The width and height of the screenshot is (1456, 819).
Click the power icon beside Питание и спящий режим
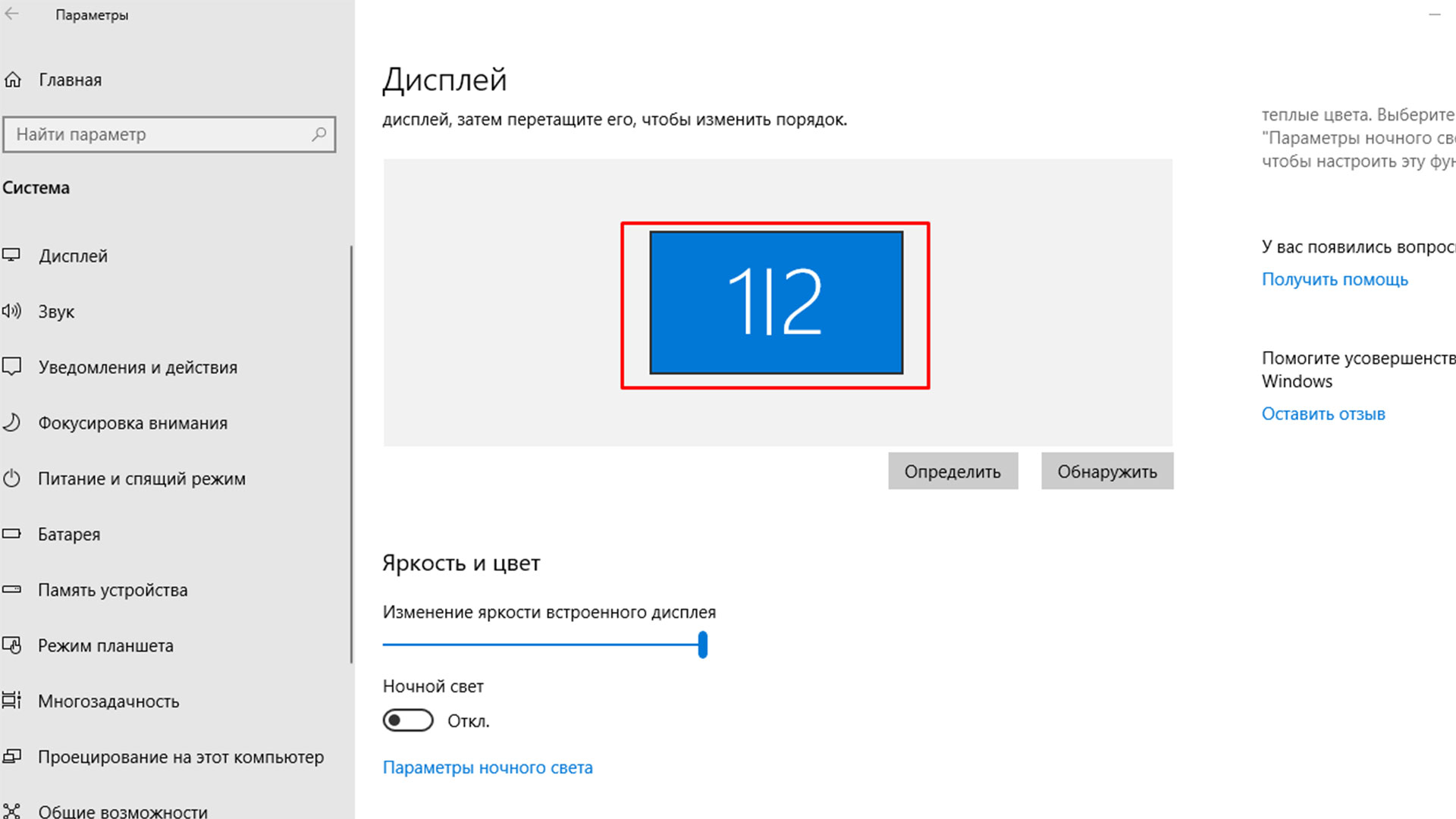[11, 479]
